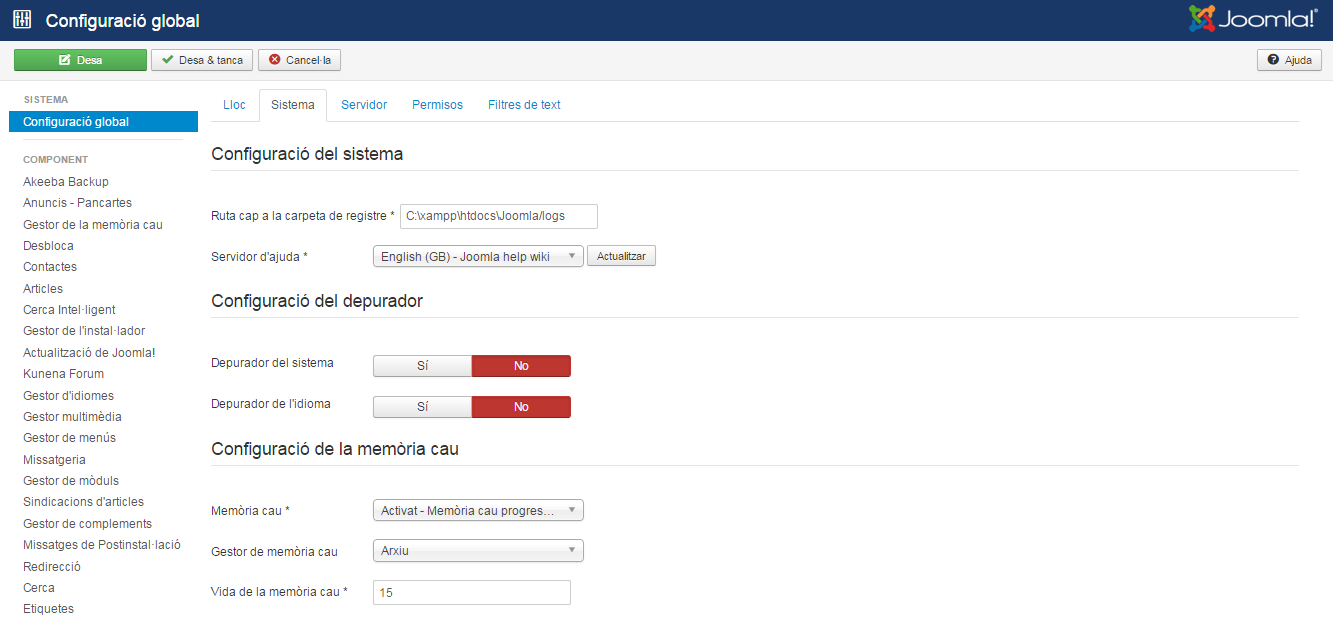Click the green Desa save button
This screenshot has width=1333, height=617.
(80, 60)
